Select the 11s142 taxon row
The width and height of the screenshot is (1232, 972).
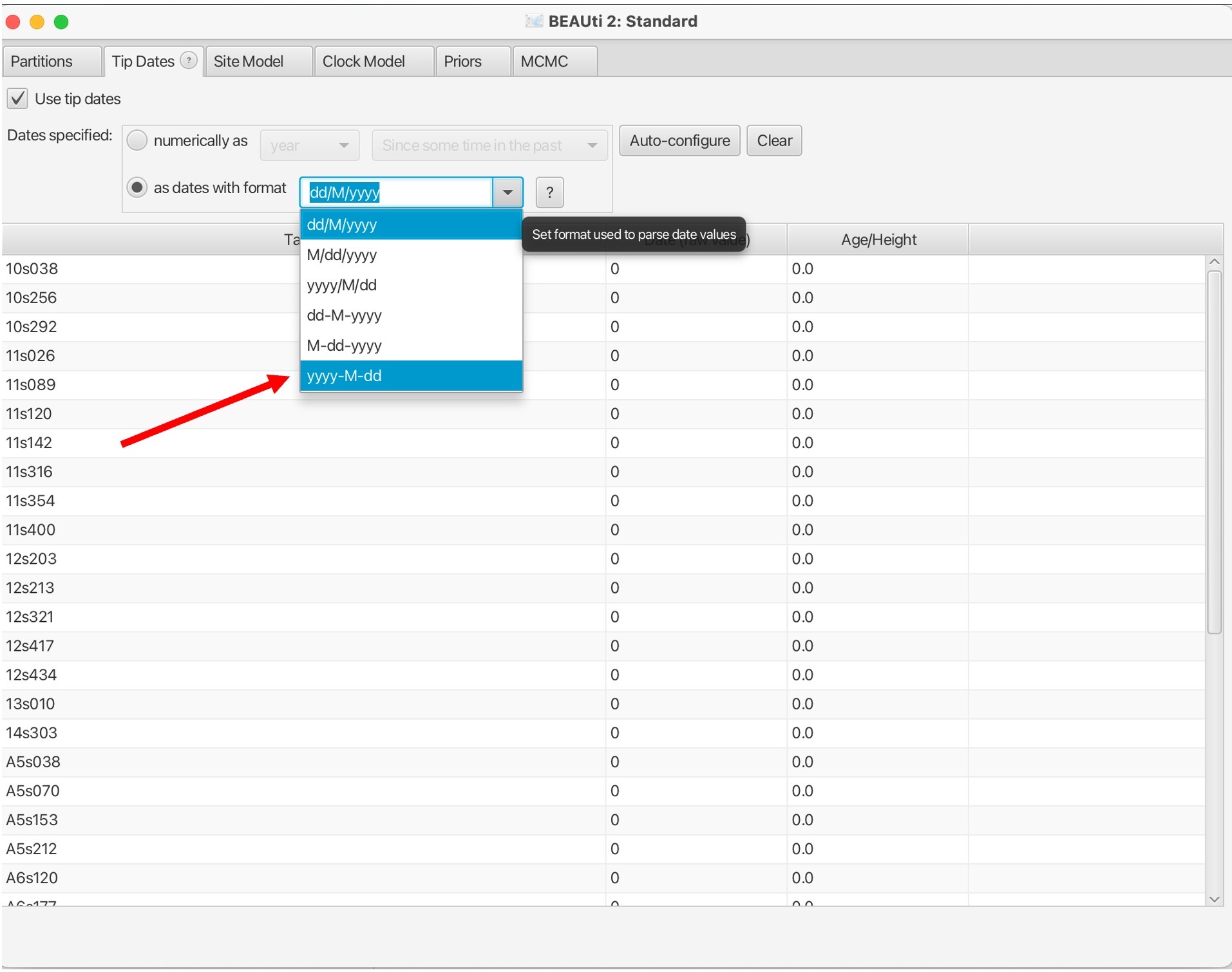click(29, 443)
